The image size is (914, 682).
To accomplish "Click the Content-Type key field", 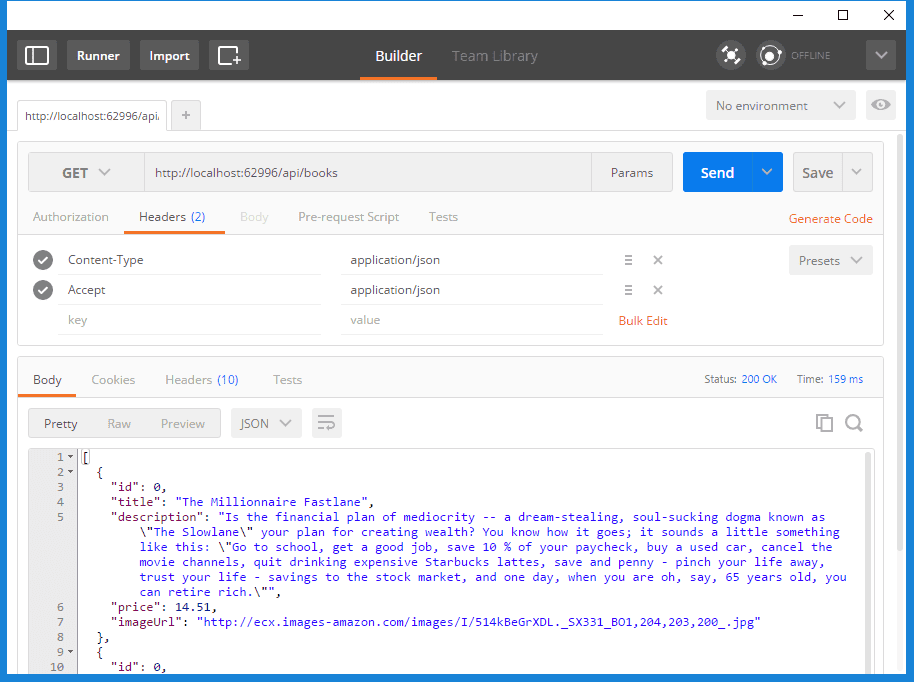I will pyautogui.click(x=189, y=260).
